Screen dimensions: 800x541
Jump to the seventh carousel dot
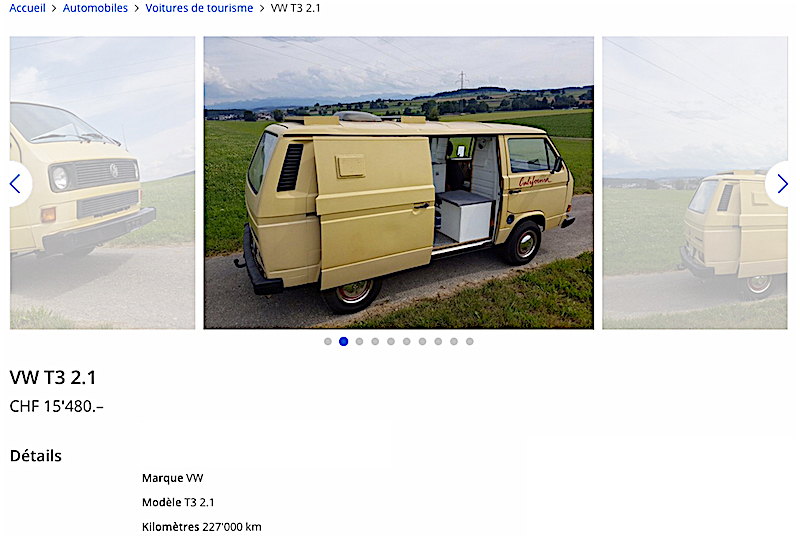[422, 341]
